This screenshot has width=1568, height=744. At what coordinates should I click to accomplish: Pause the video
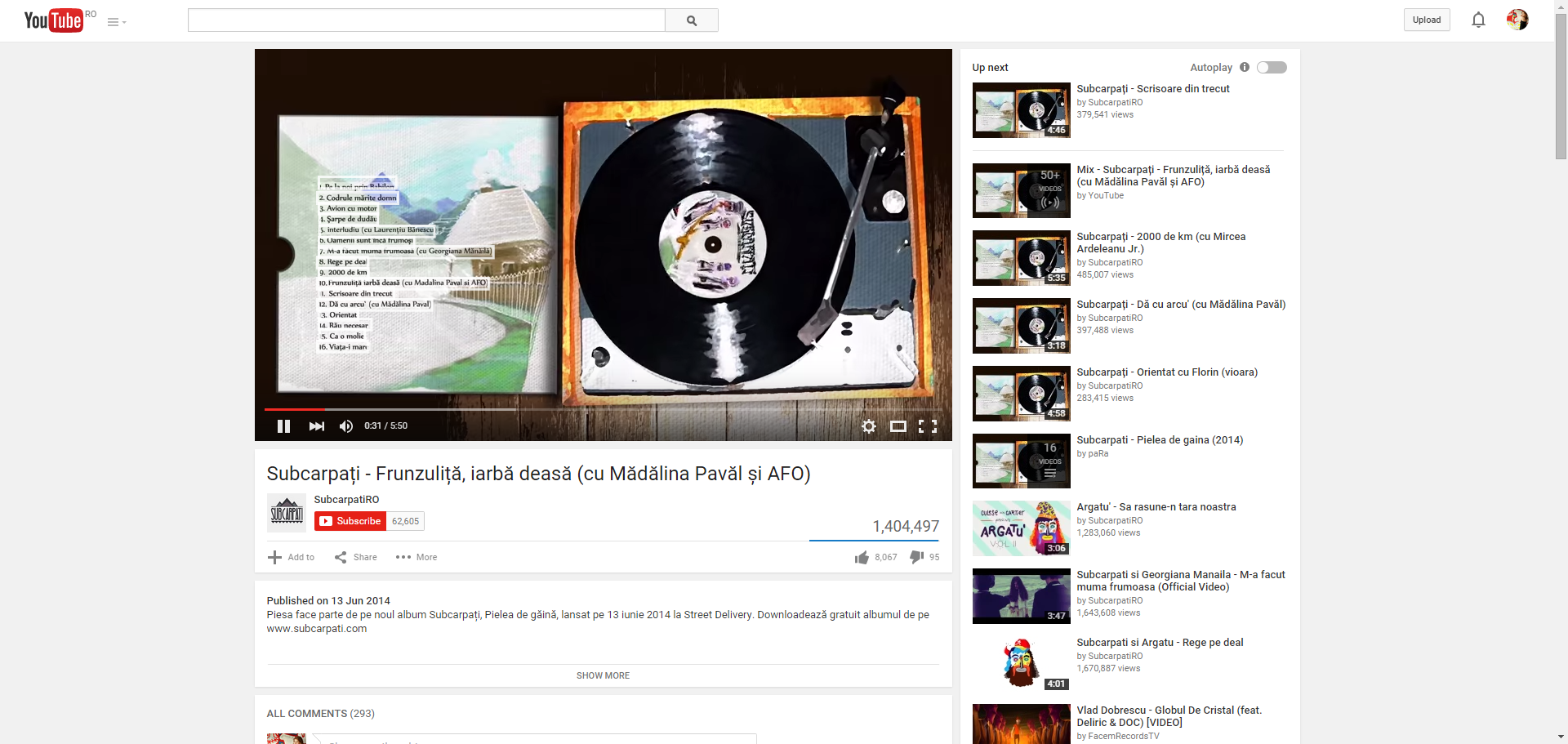tap(284, 426)
